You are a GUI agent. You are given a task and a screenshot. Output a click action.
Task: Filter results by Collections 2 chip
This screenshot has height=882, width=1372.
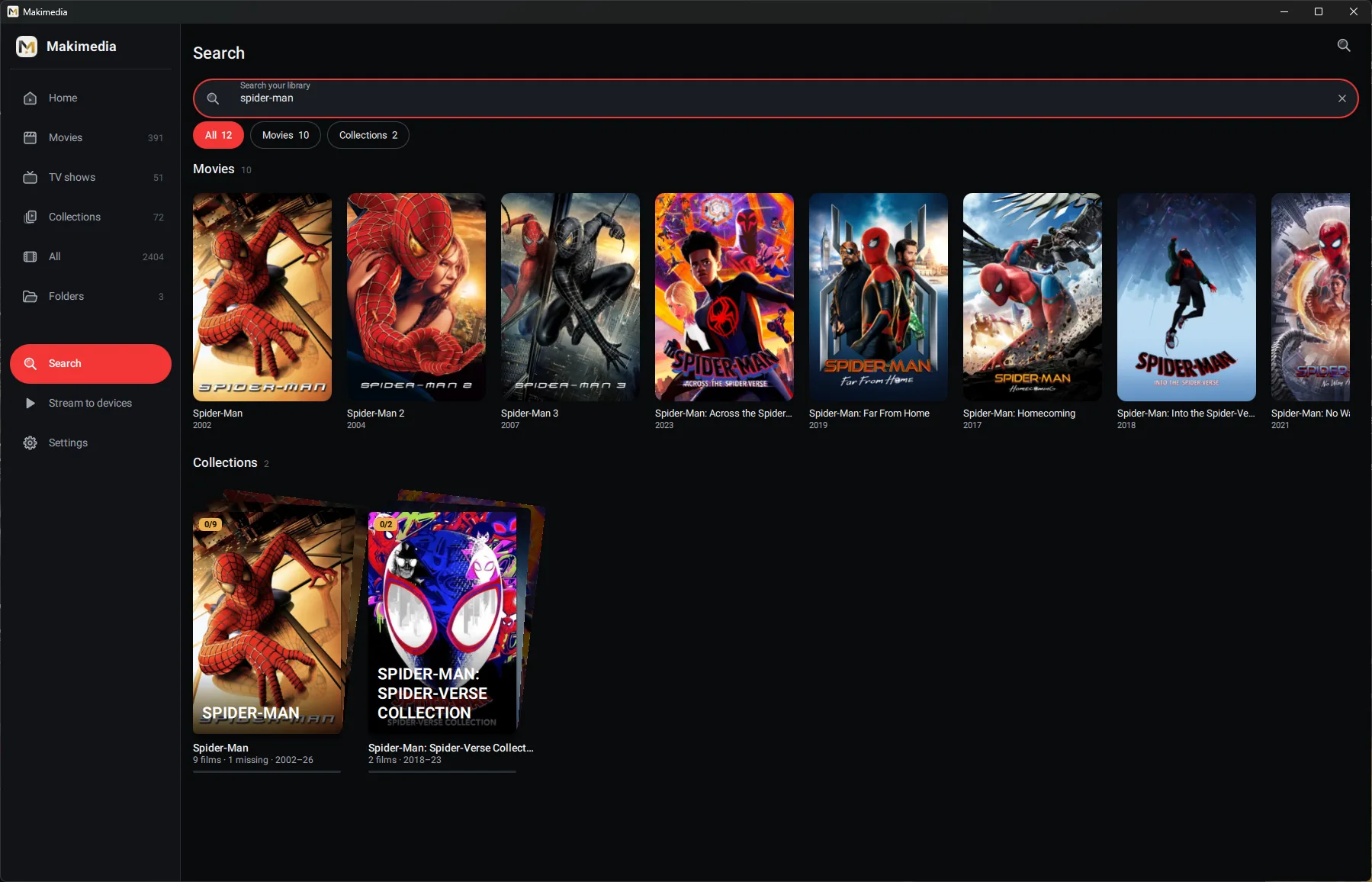click(x=368, y=135)
